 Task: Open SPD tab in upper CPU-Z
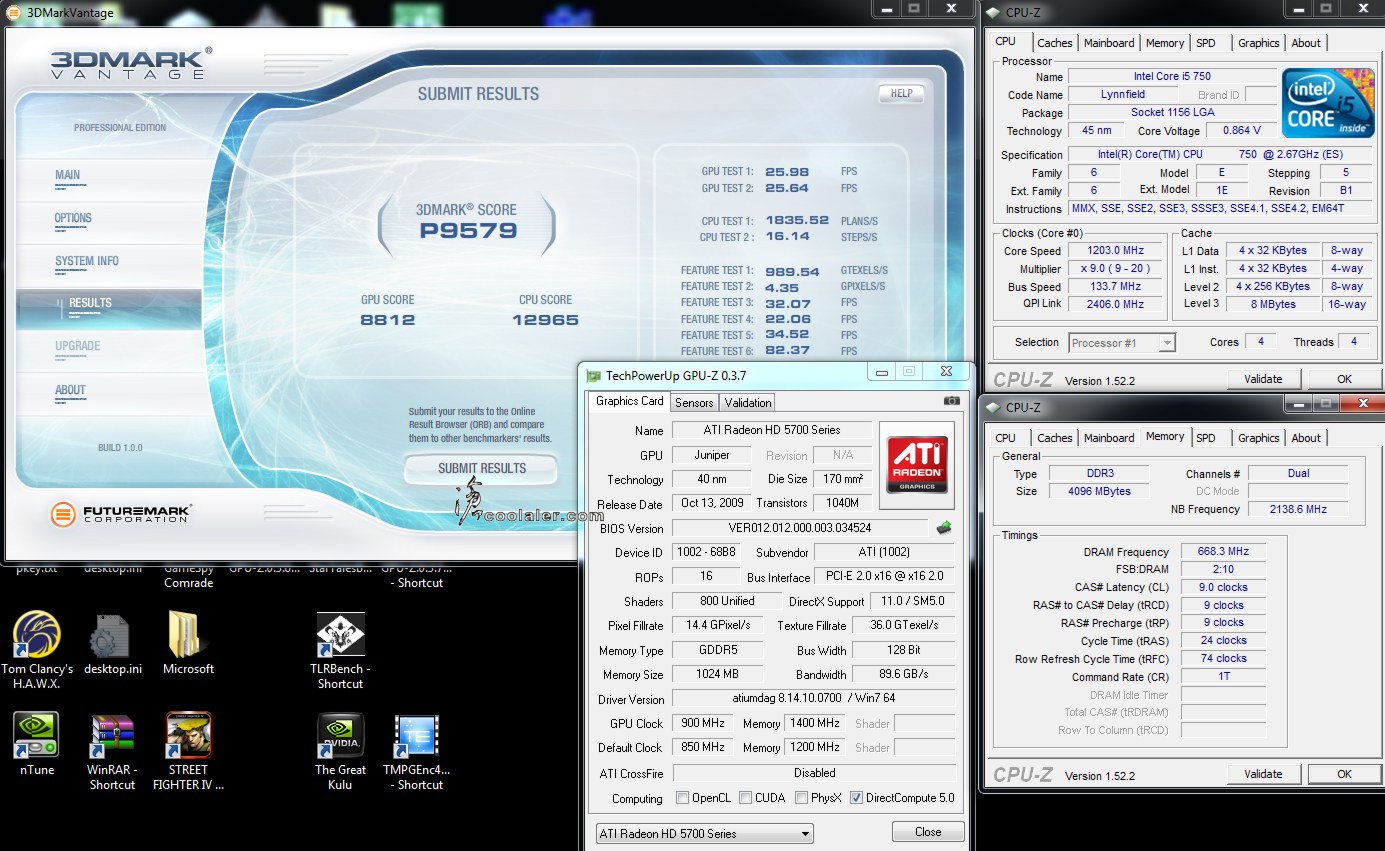1206,43
